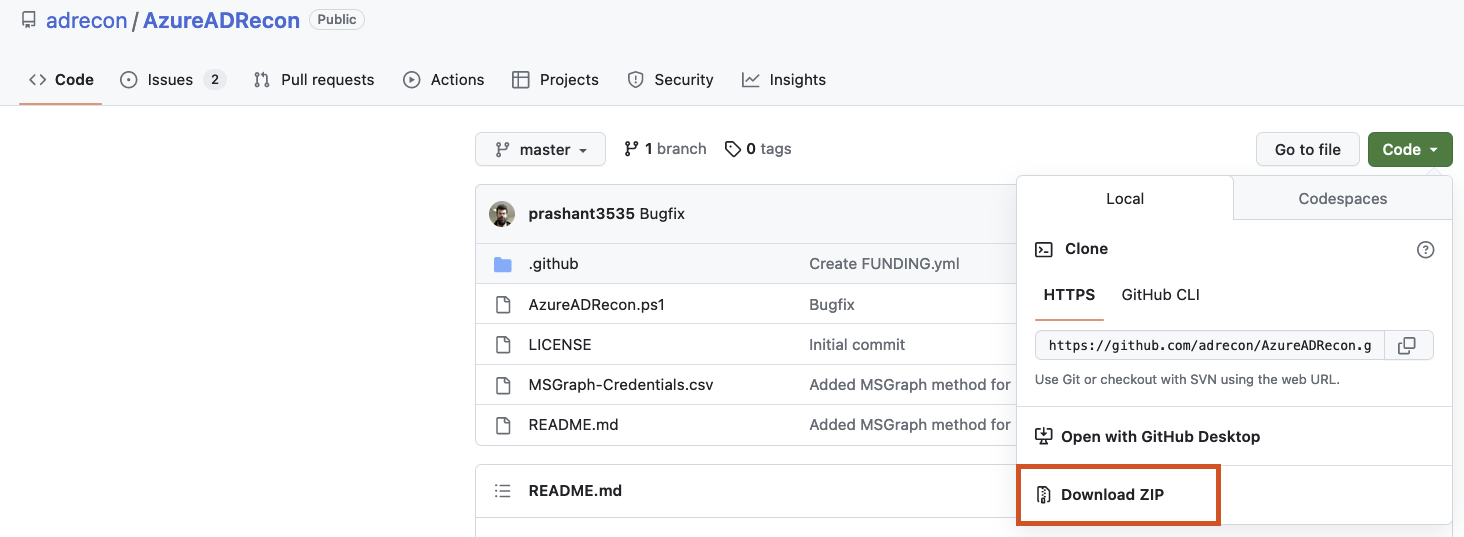Open the master branch dropdown
This screenshot has width=1464, height=537.
click(540, 150)
